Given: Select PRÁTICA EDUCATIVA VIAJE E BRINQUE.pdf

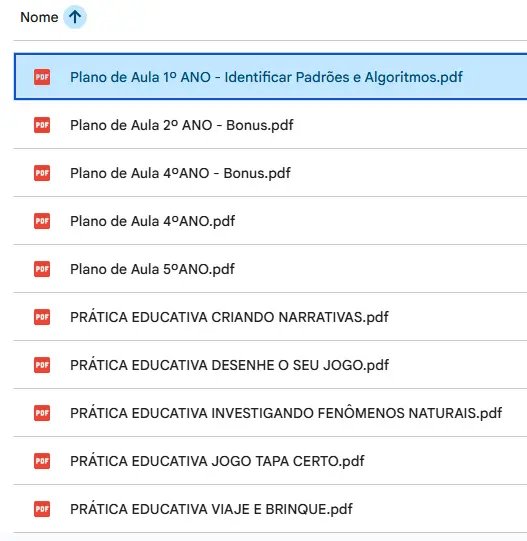Looking at the screenshot, I should 211,509.
